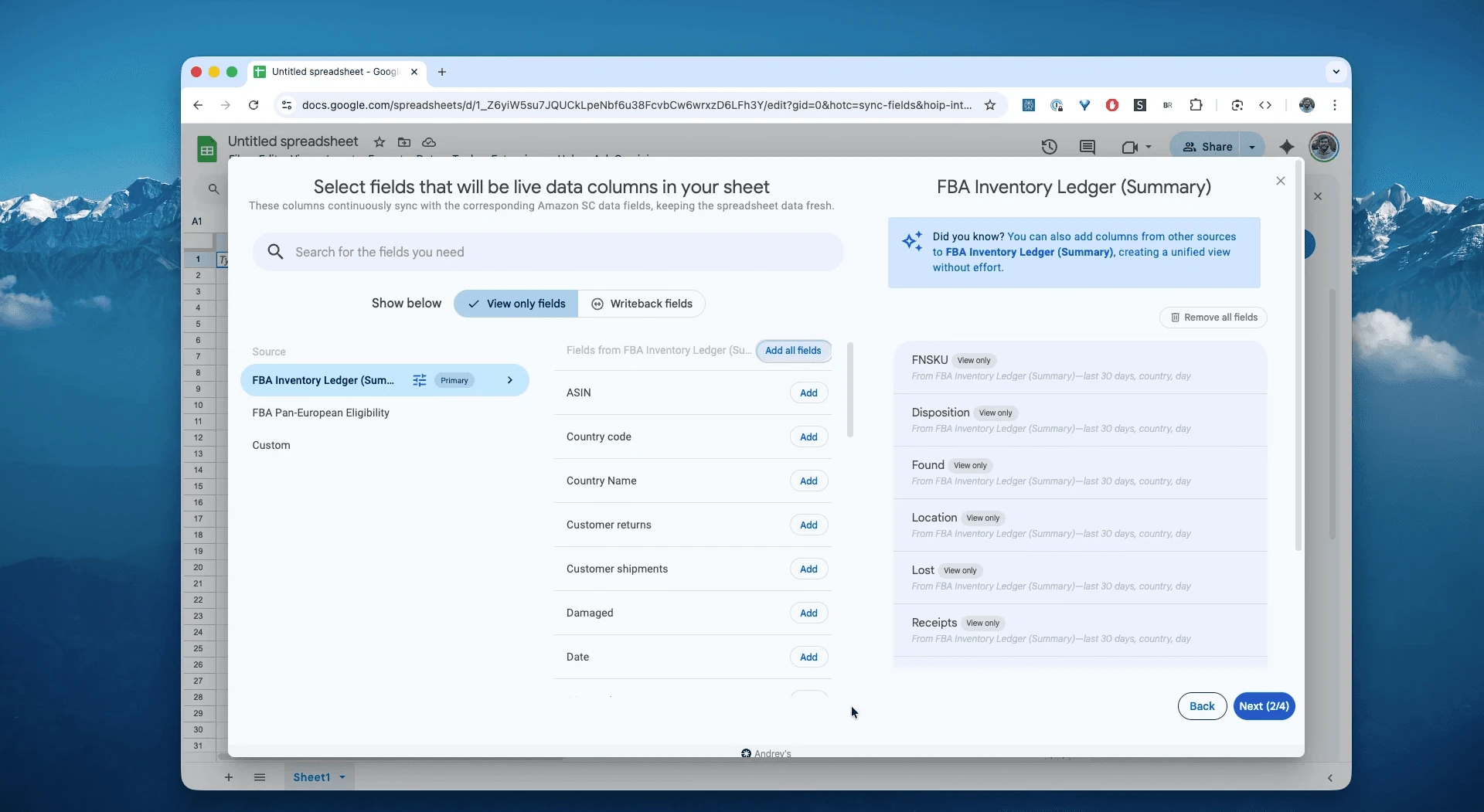The width and height of the screenshot is (1484, 812).
Task: Open all sheets list icon
Action: click(260, 777)
